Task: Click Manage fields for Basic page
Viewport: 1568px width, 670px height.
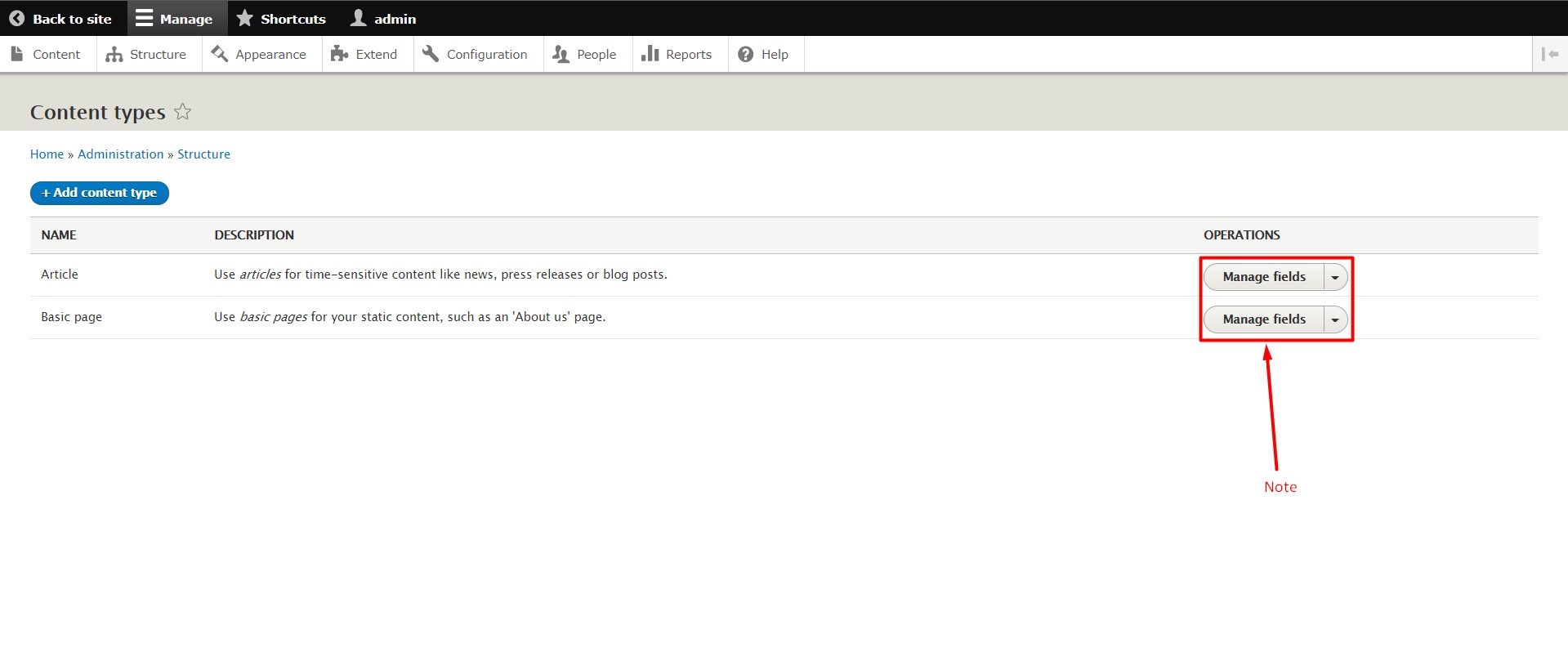Action: click(x=1264, y=319)
